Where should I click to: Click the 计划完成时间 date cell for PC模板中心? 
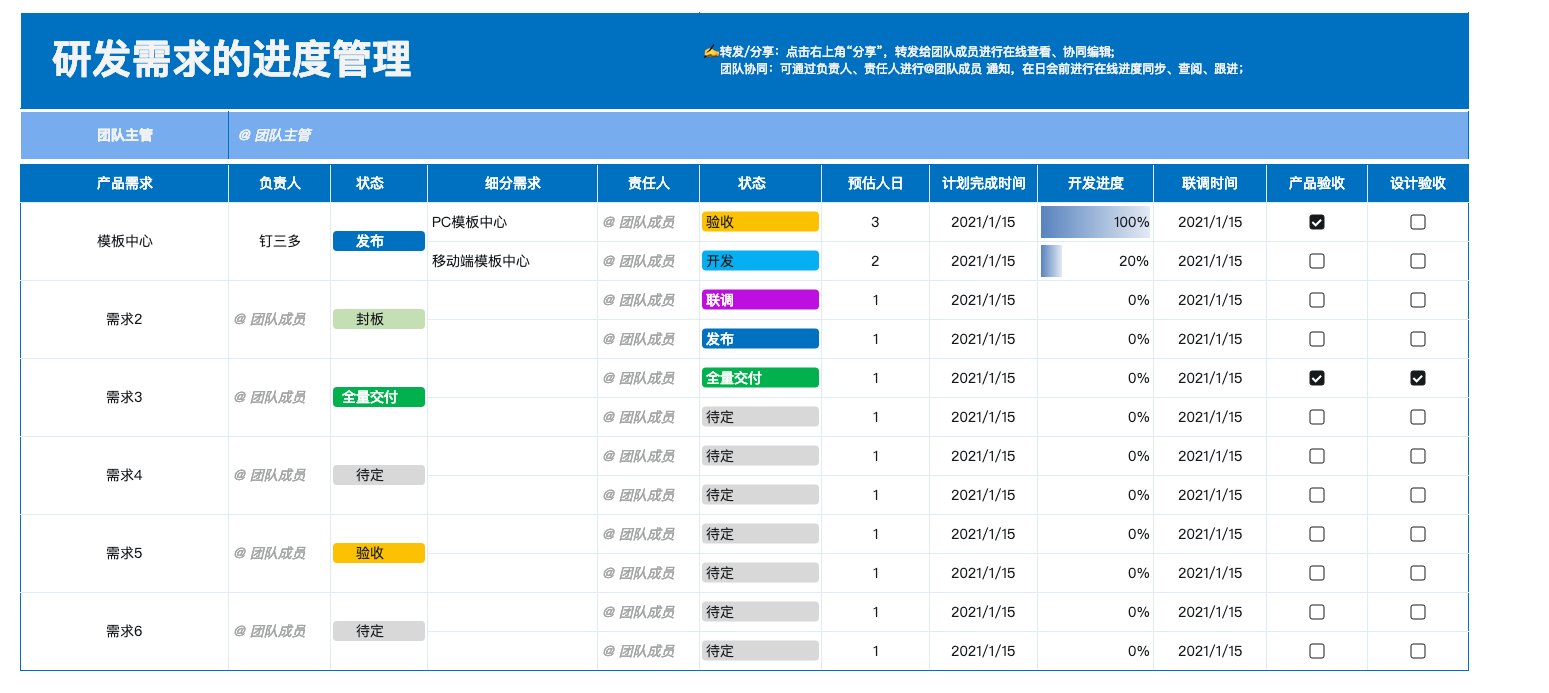(x=981, y=222)
